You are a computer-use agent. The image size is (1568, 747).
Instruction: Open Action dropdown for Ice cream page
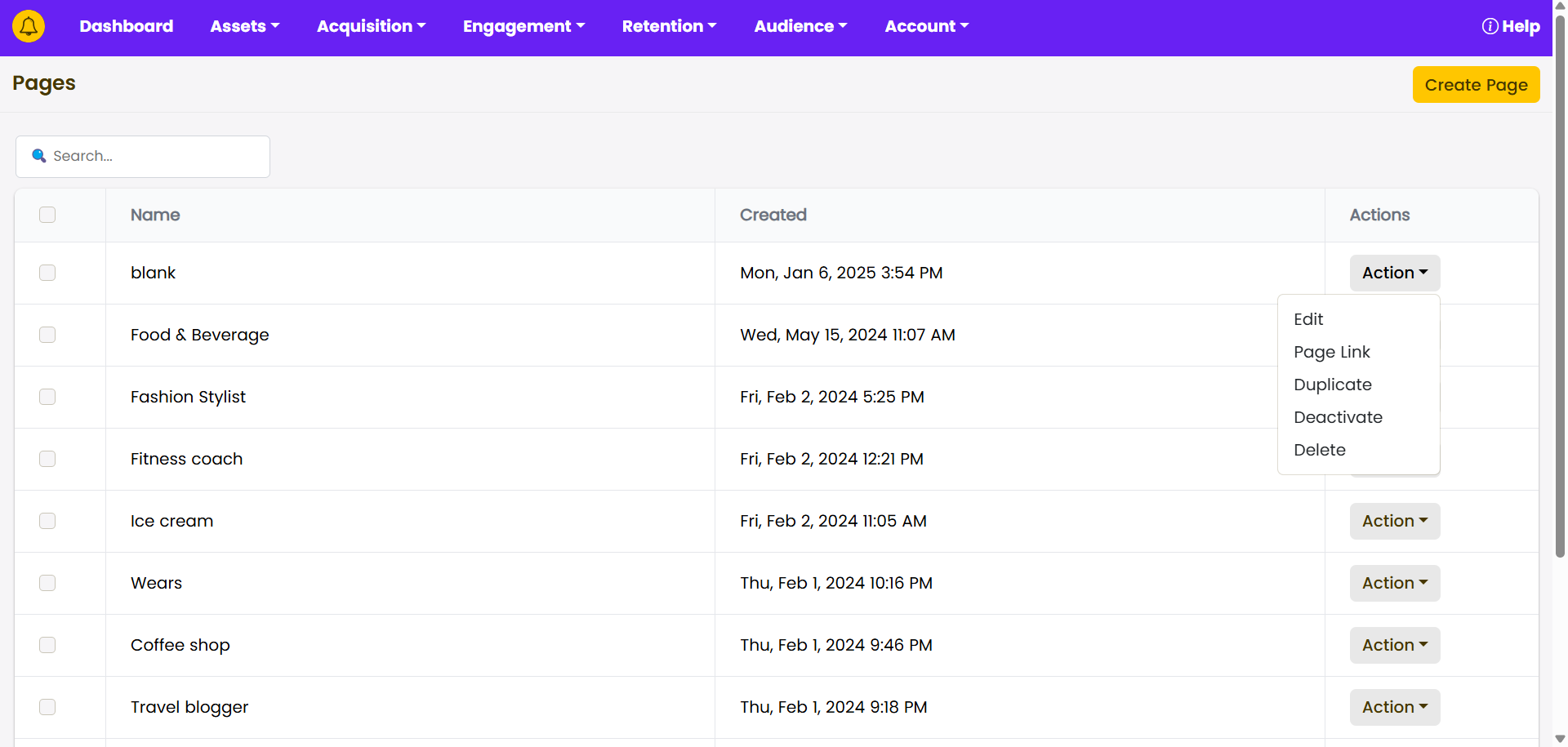point(1394,521)
